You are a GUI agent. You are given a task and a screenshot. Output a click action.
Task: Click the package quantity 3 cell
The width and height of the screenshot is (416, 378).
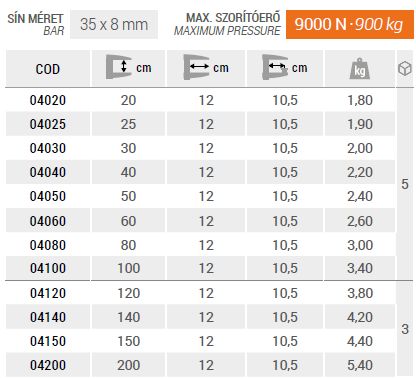405,329
